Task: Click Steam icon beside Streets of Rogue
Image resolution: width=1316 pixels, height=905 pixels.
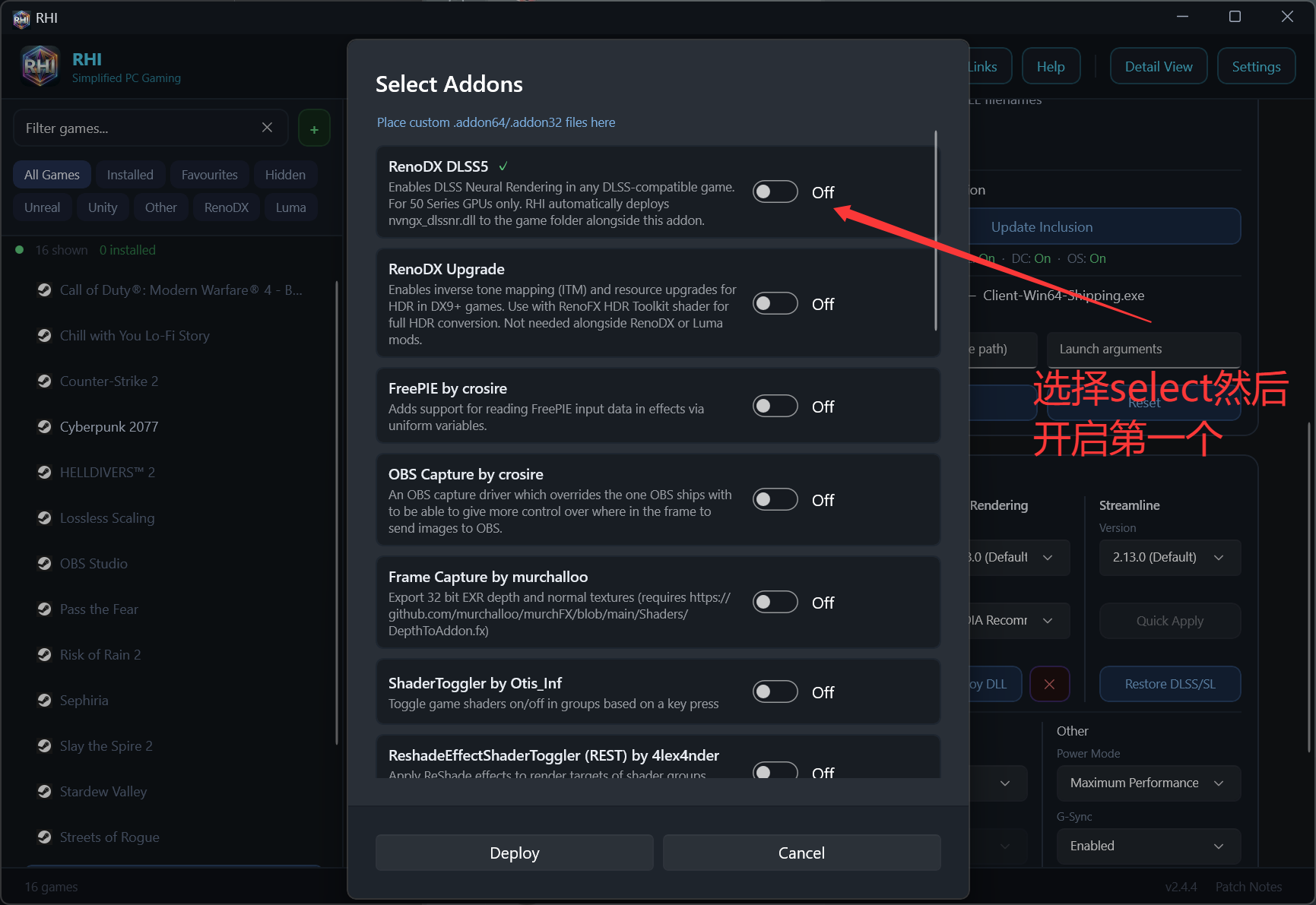Action: pos(45,837)
